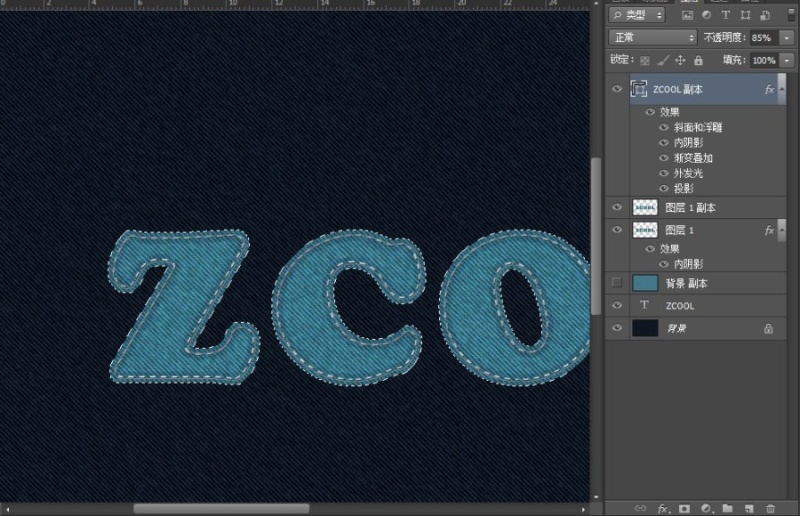Open the blend mode 正常 dropdown
Image resolution: width=800 pixels, height=516 pixels.
point(654,37)
